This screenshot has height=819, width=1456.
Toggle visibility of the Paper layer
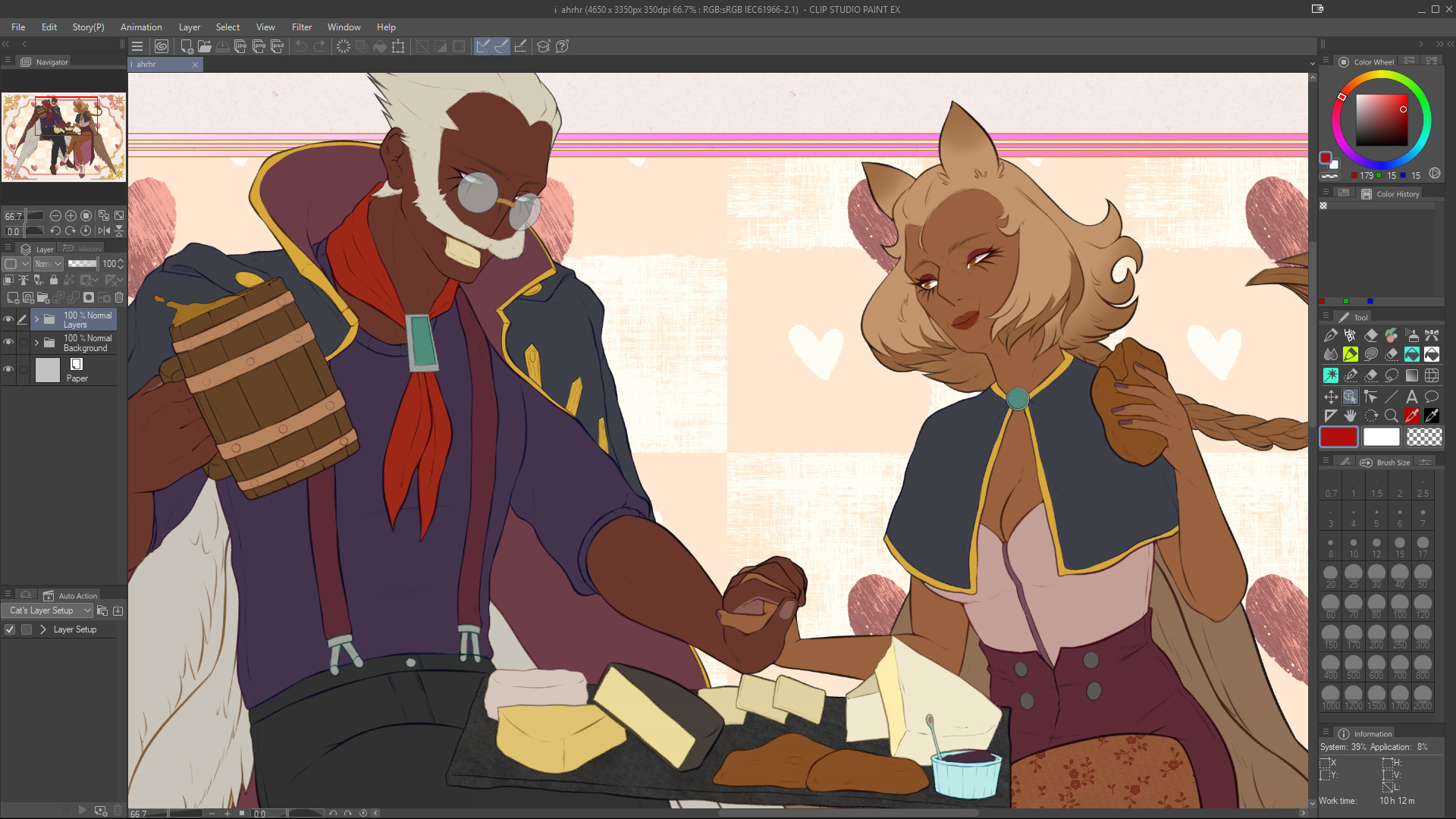[8, 370]
